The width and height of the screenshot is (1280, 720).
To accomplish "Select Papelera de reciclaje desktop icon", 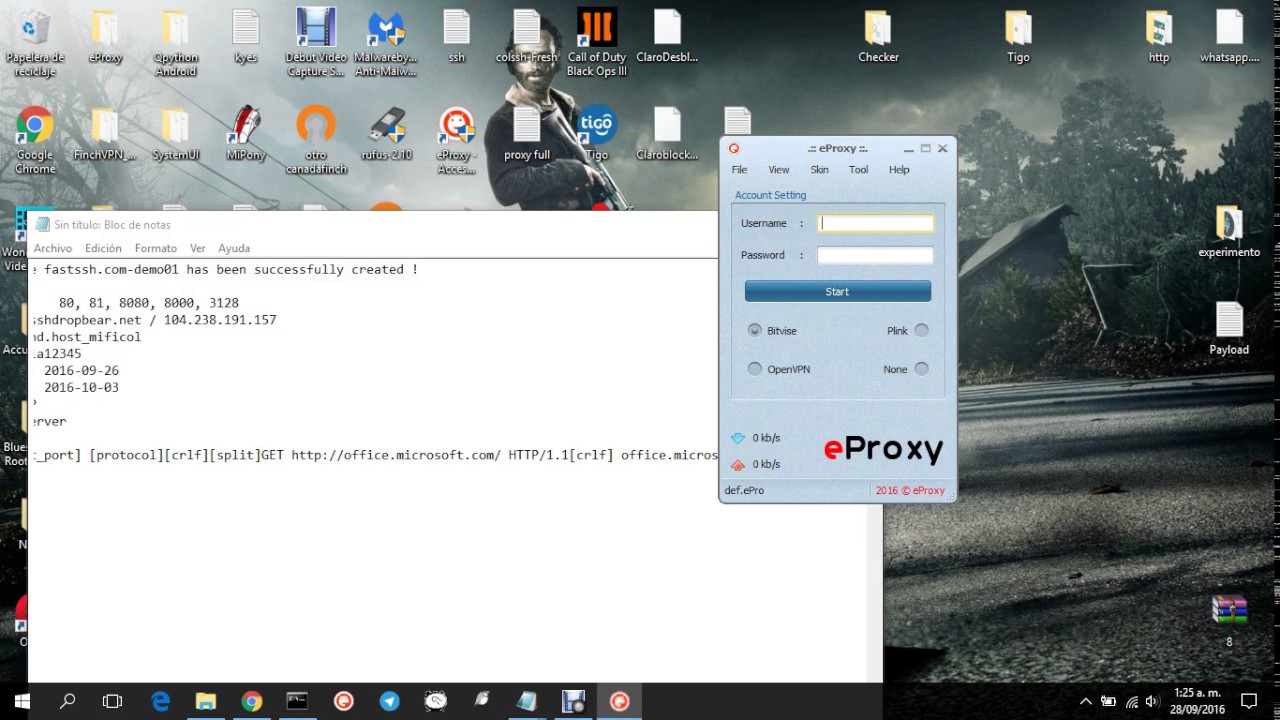I will coord(35,43).
